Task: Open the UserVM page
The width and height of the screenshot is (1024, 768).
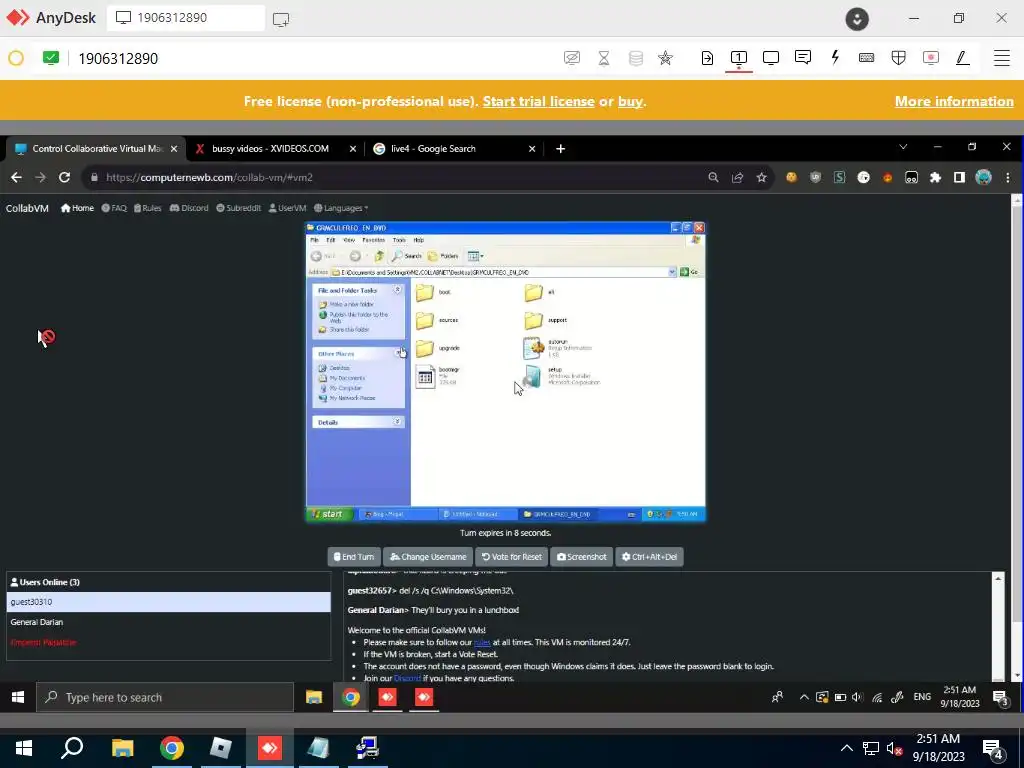Action: point(287,208)
